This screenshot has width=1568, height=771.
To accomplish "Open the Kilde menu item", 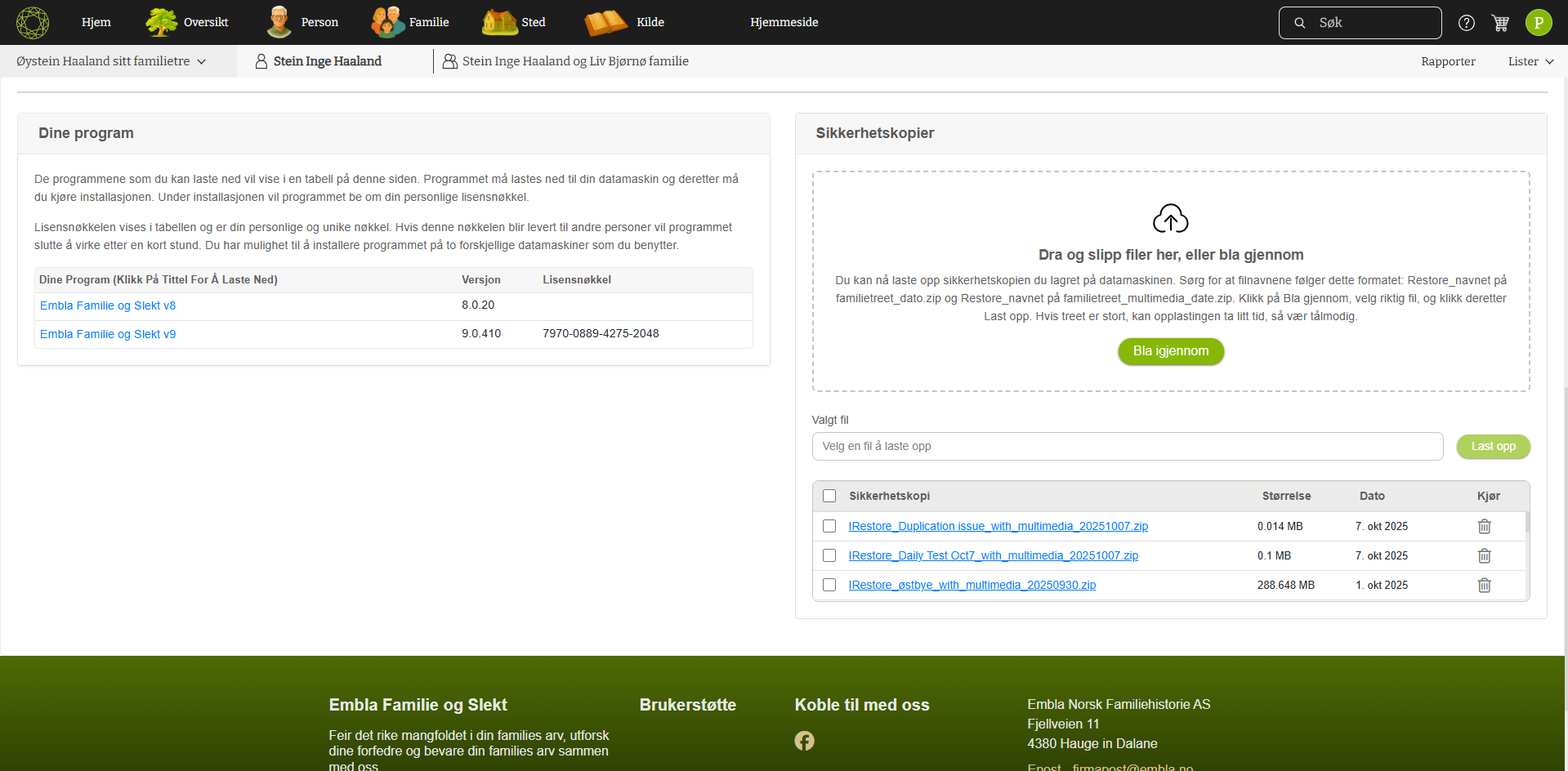I will 625,22.
